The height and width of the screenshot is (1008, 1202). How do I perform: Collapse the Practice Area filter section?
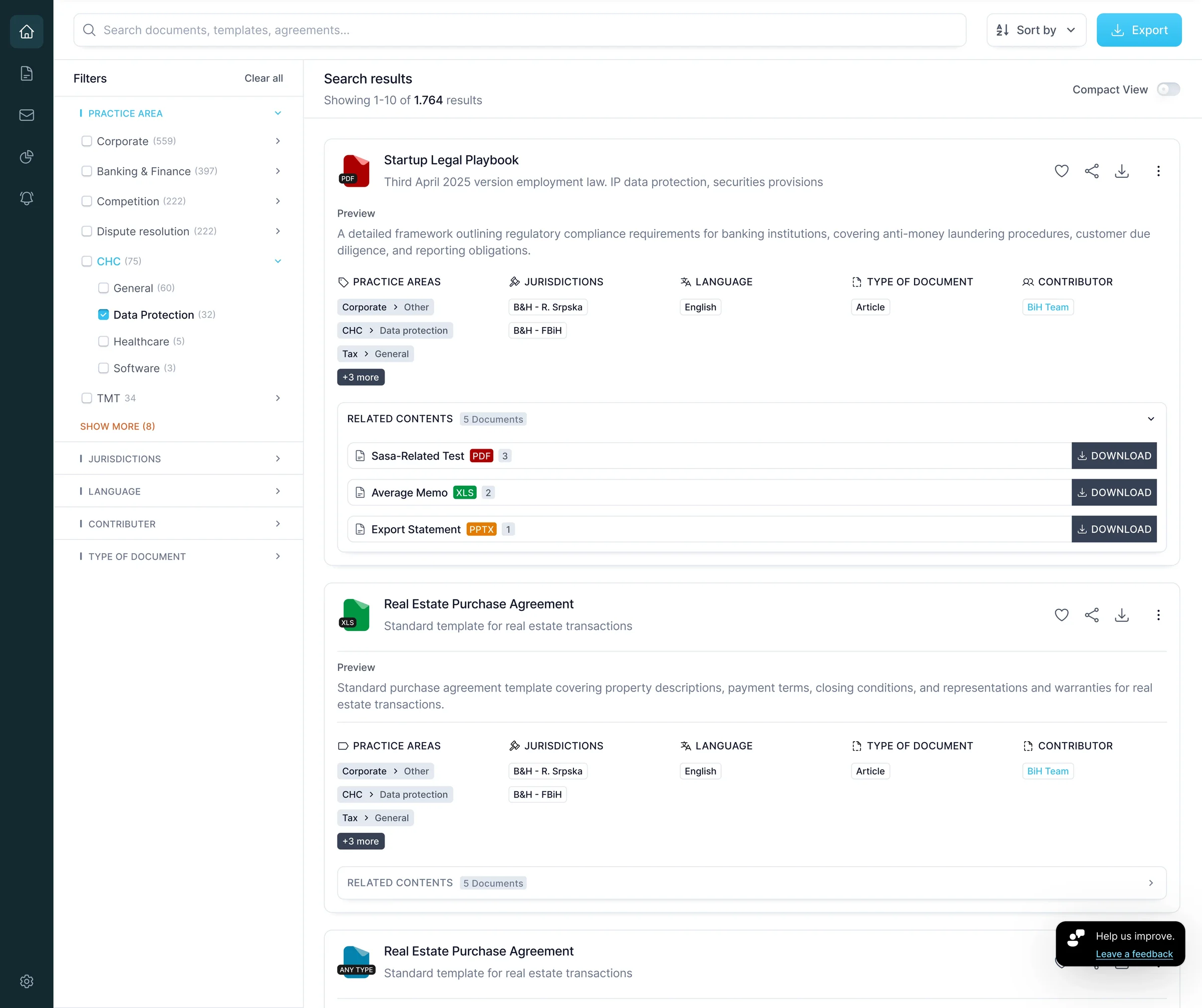pyautogui.click(x=277, y=113)
